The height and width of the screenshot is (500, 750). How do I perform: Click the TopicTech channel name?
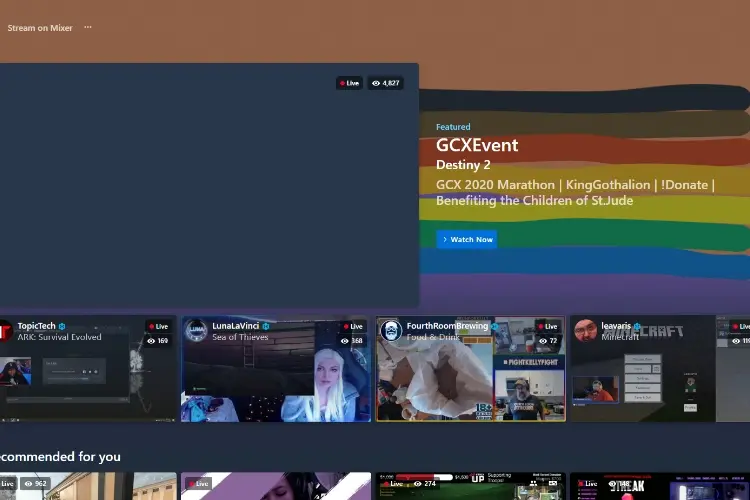tap(36, 326)
